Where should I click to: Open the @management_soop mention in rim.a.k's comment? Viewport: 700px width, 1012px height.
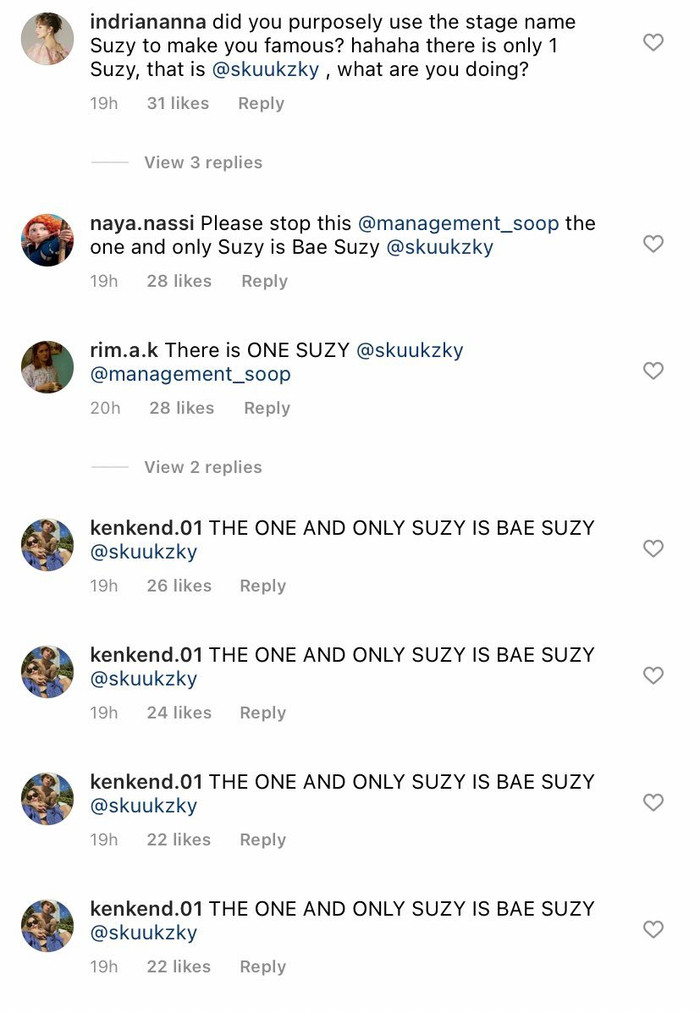coord(190,374)
